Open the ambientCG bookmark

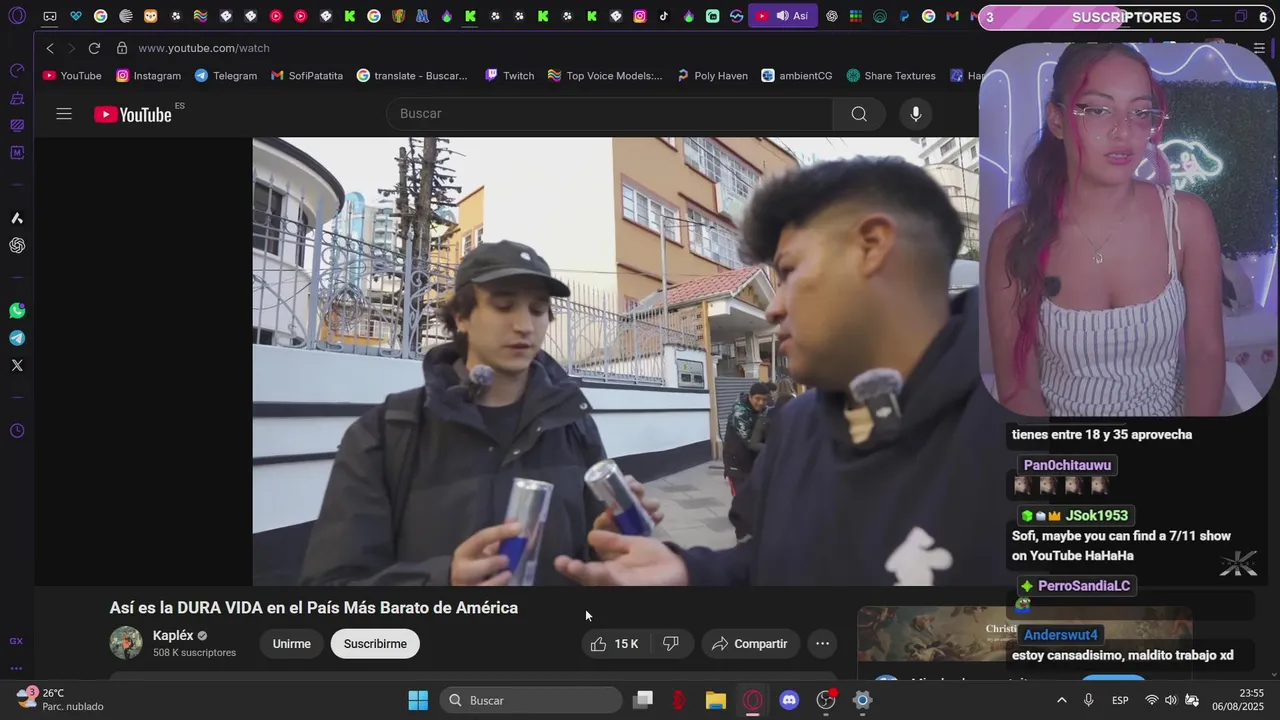click(797, 76)
